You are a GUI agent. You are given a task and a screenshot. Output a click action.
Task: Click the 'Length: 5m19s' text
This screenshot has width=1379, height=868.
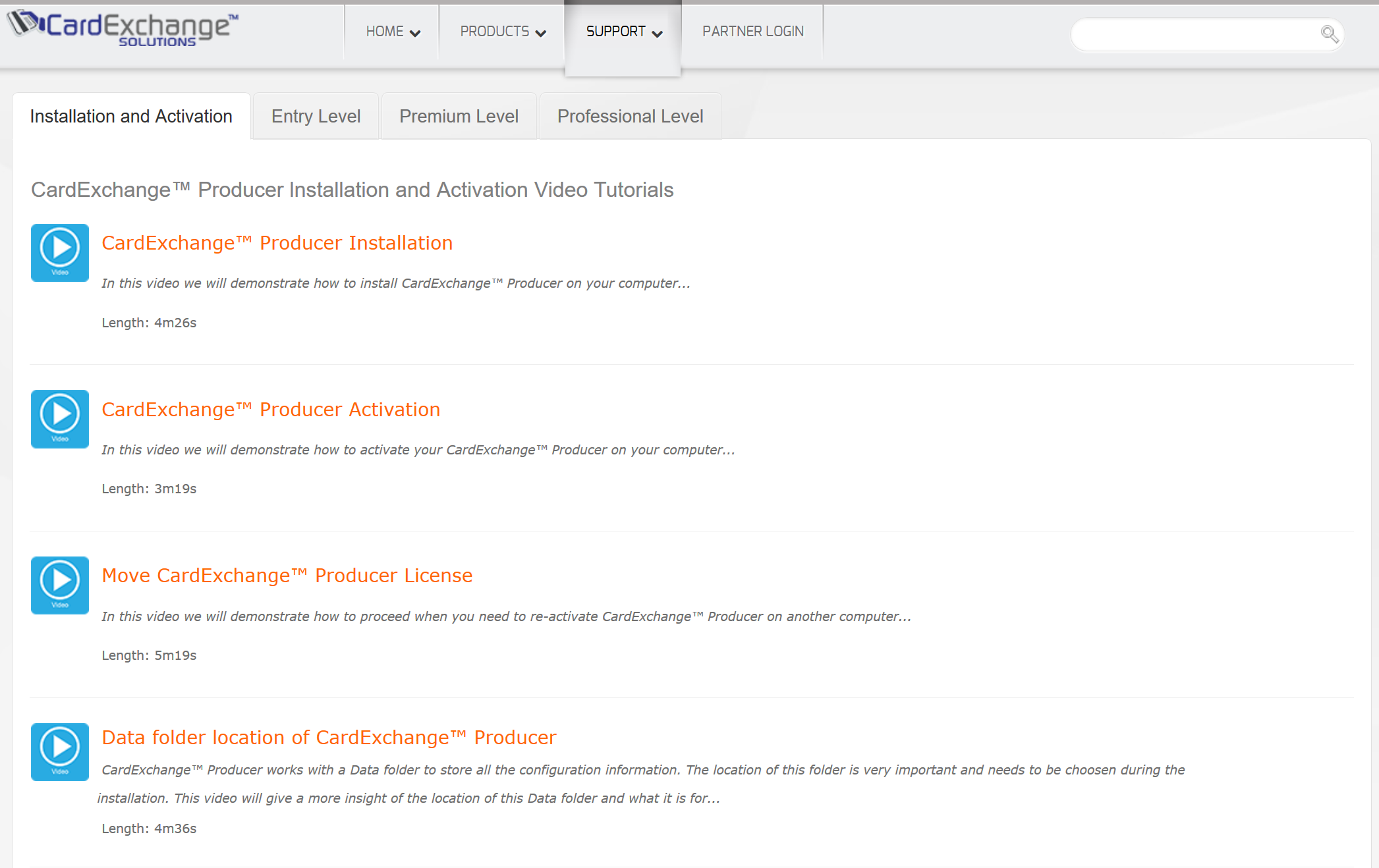coord(149,655)
